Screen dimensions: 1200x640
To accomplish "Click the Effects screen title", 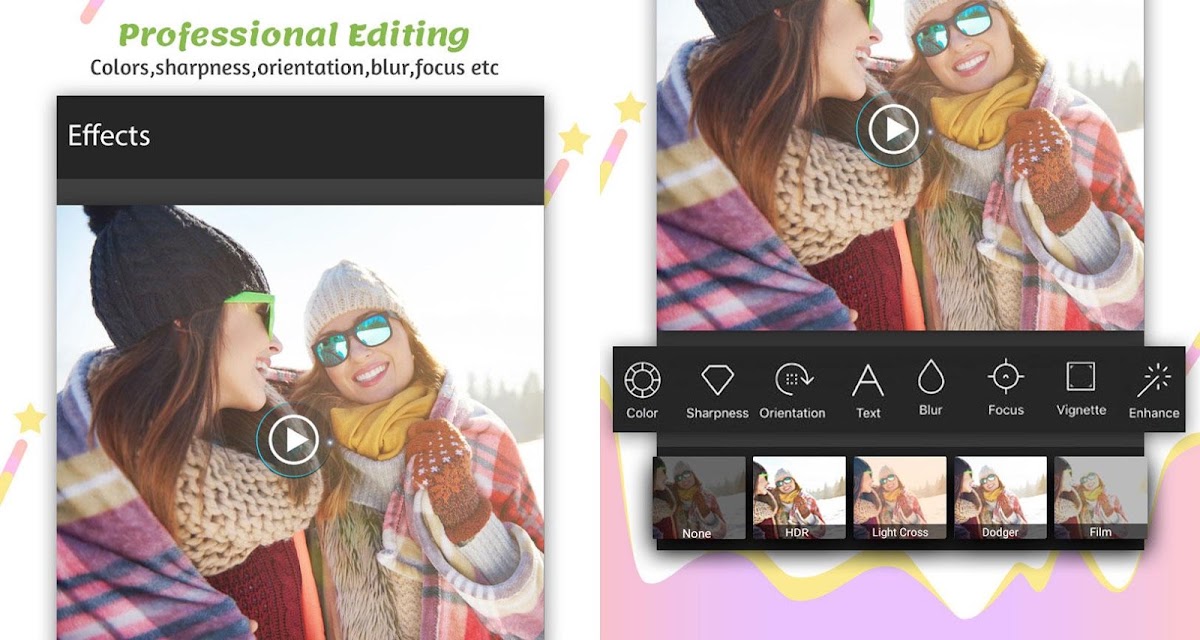I will [x=109, y=136].
